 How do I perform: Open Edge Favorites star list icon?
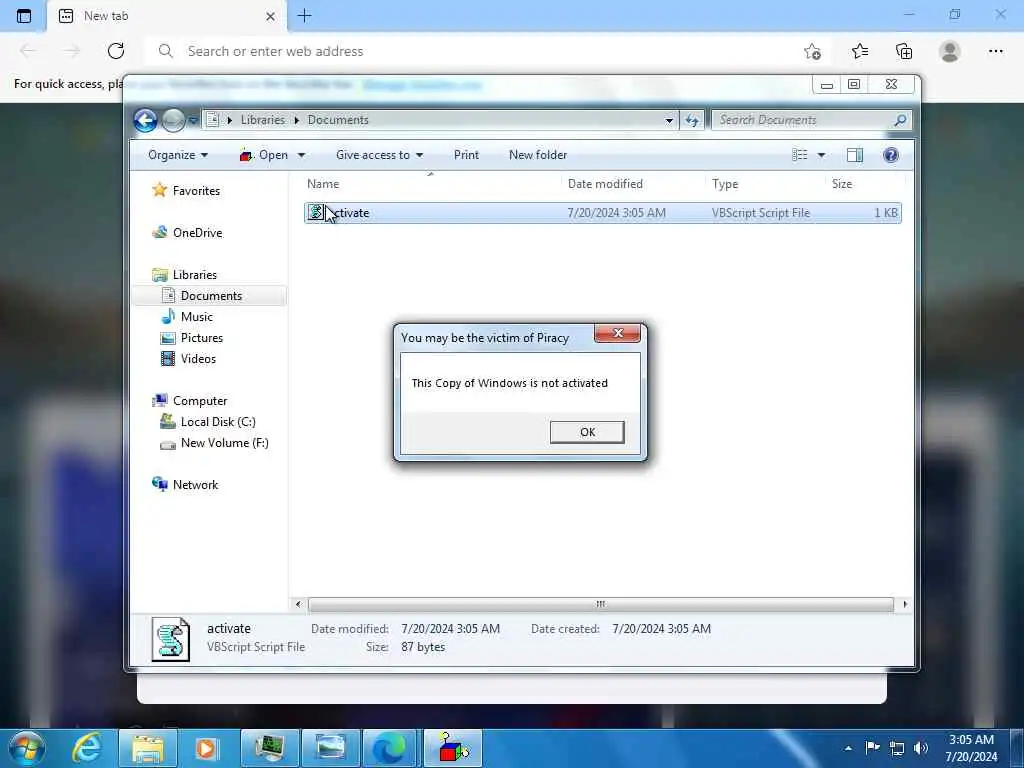point(860,51)
